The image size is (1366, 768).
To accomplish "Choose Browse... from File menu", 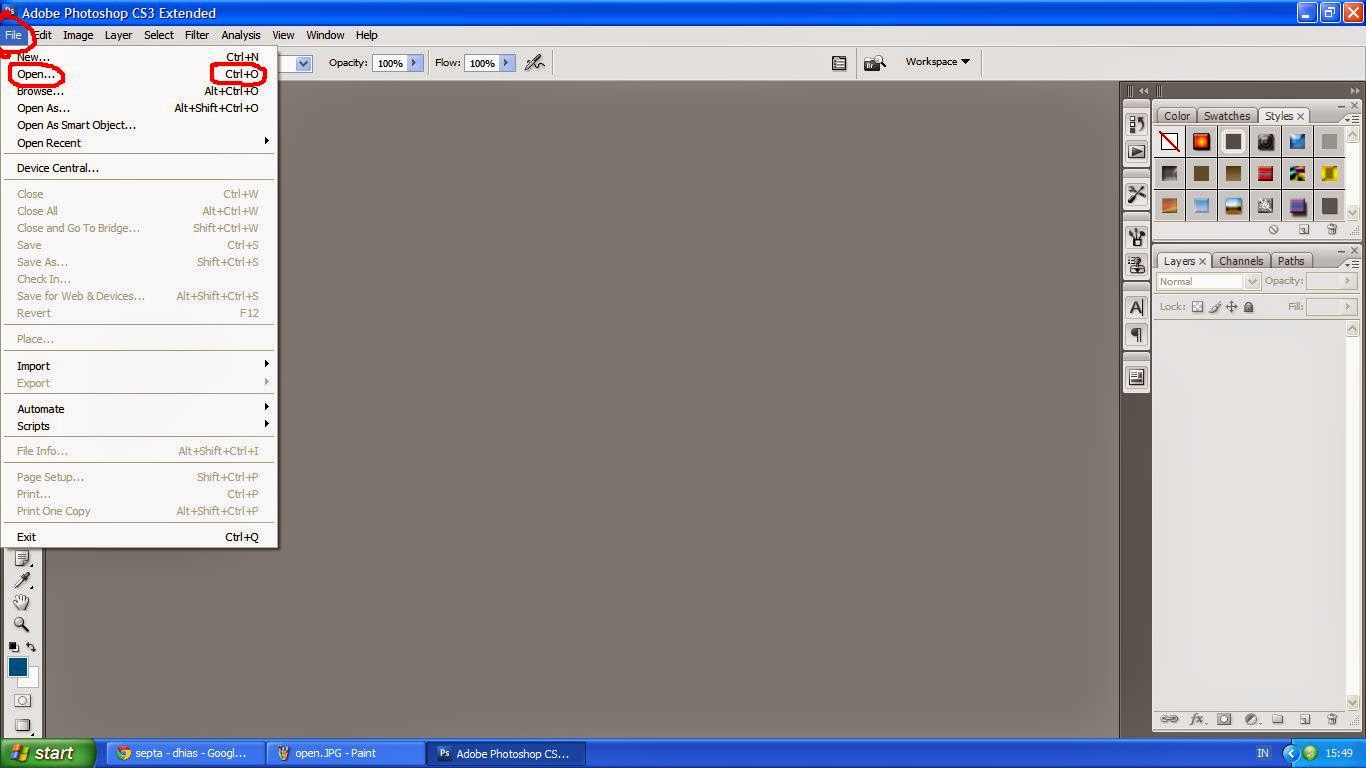I will [x=139, y=91].
